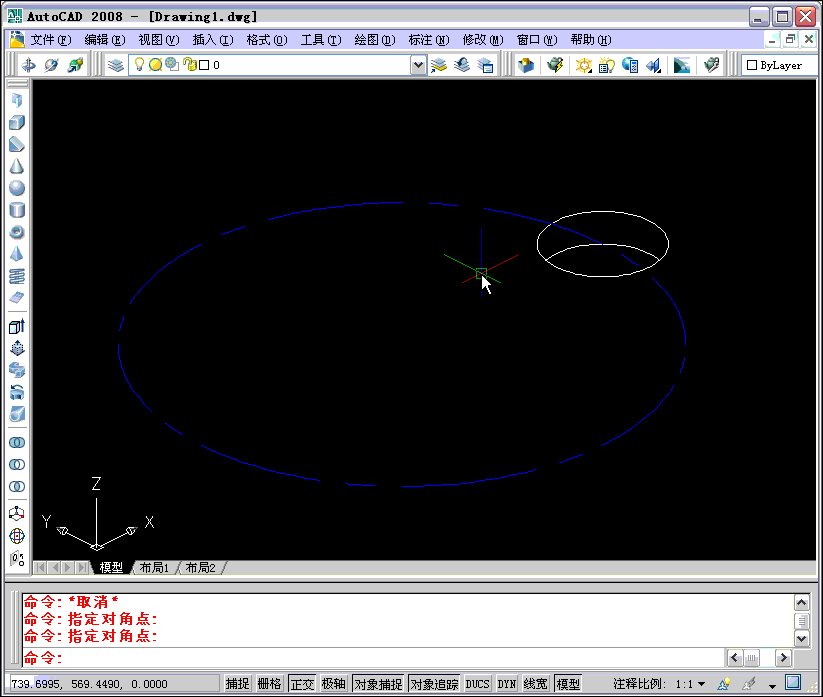Click the 模型 status bar button
This screenshot has width=823, height=697.
[x=568, y=683]
